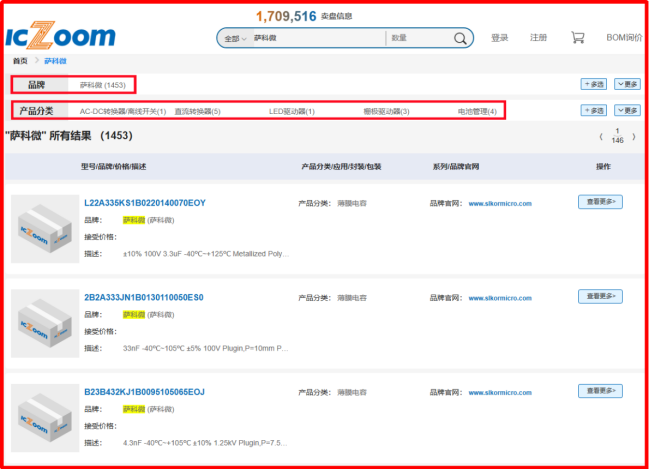Enable multi-select for product category row
The image size is (649, 469).
tap(593, 110)
